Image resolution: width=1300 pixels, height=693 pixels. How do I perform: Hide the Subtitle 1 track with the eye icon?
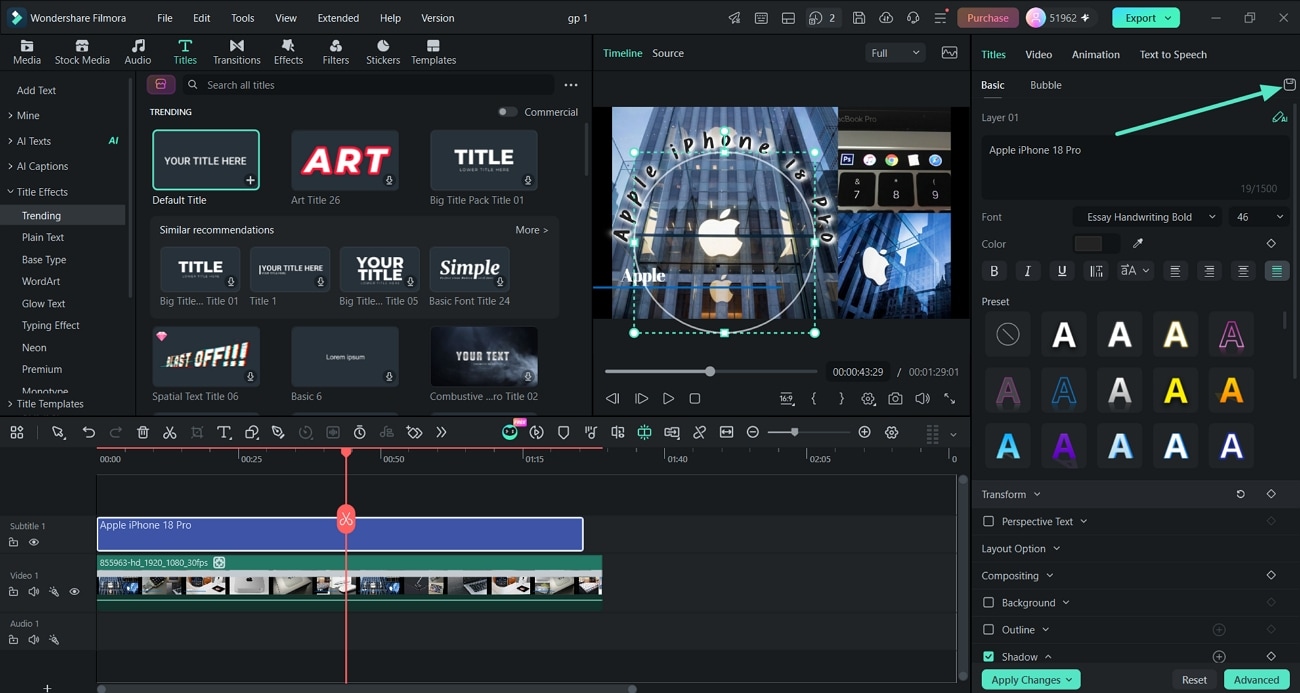coord(34,542)
